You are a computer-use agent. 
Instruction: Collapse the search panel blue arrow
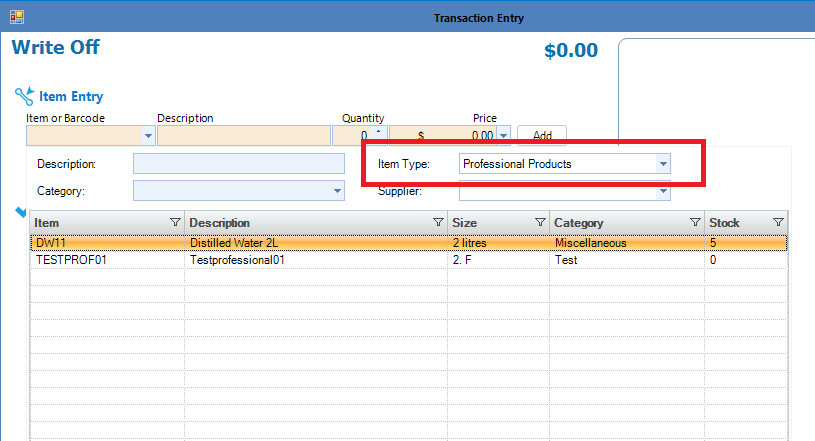[x=20, y=211]
